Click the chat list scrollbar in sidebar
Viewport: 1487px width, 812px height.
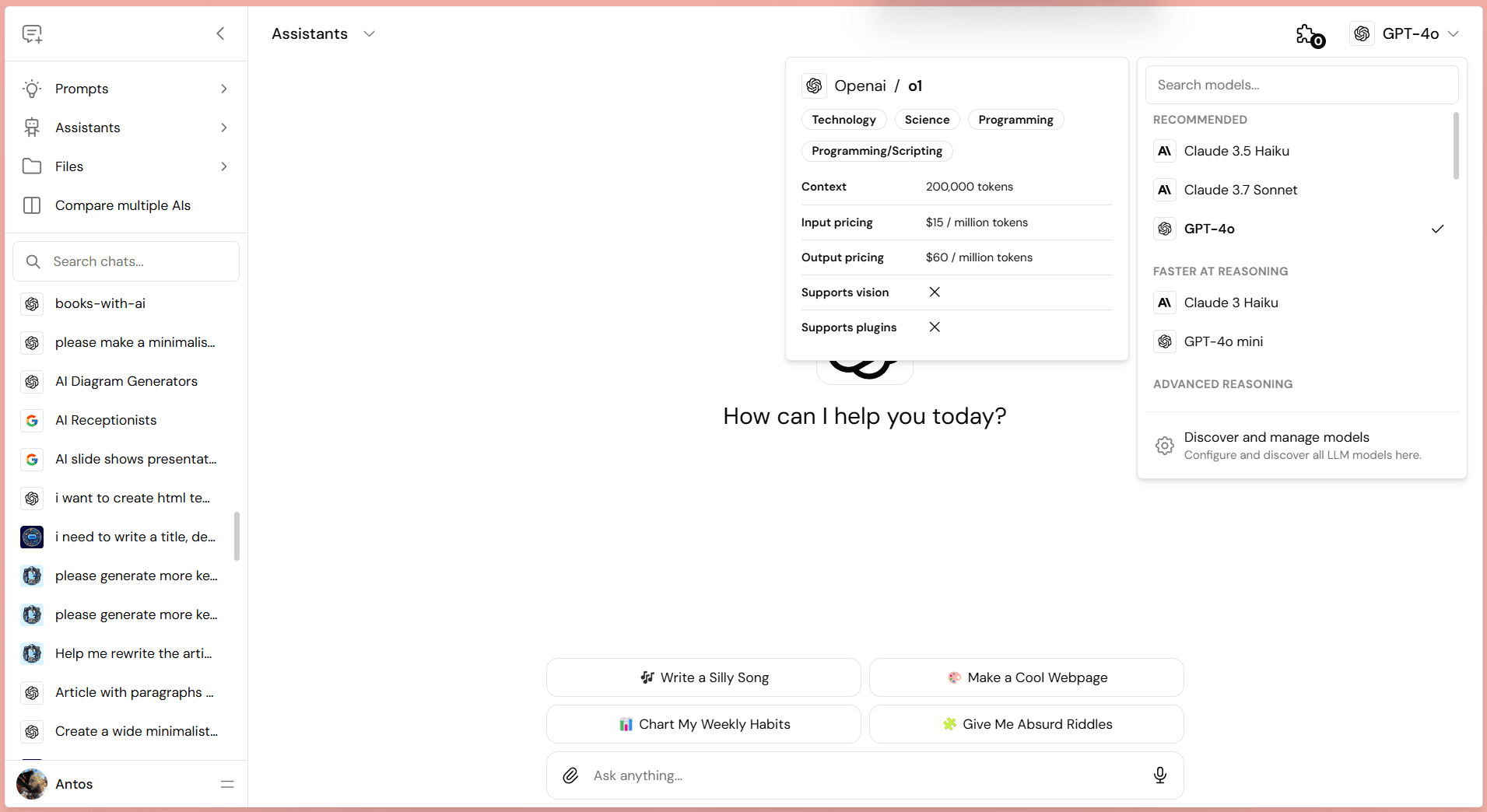[x=237, y=536]
